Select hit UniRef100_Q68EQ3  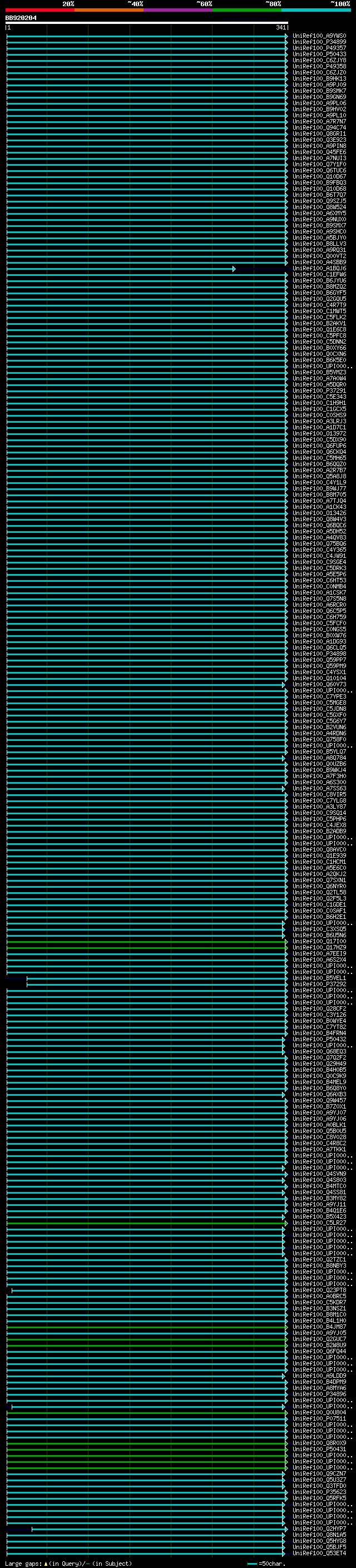pos(319,1051)
